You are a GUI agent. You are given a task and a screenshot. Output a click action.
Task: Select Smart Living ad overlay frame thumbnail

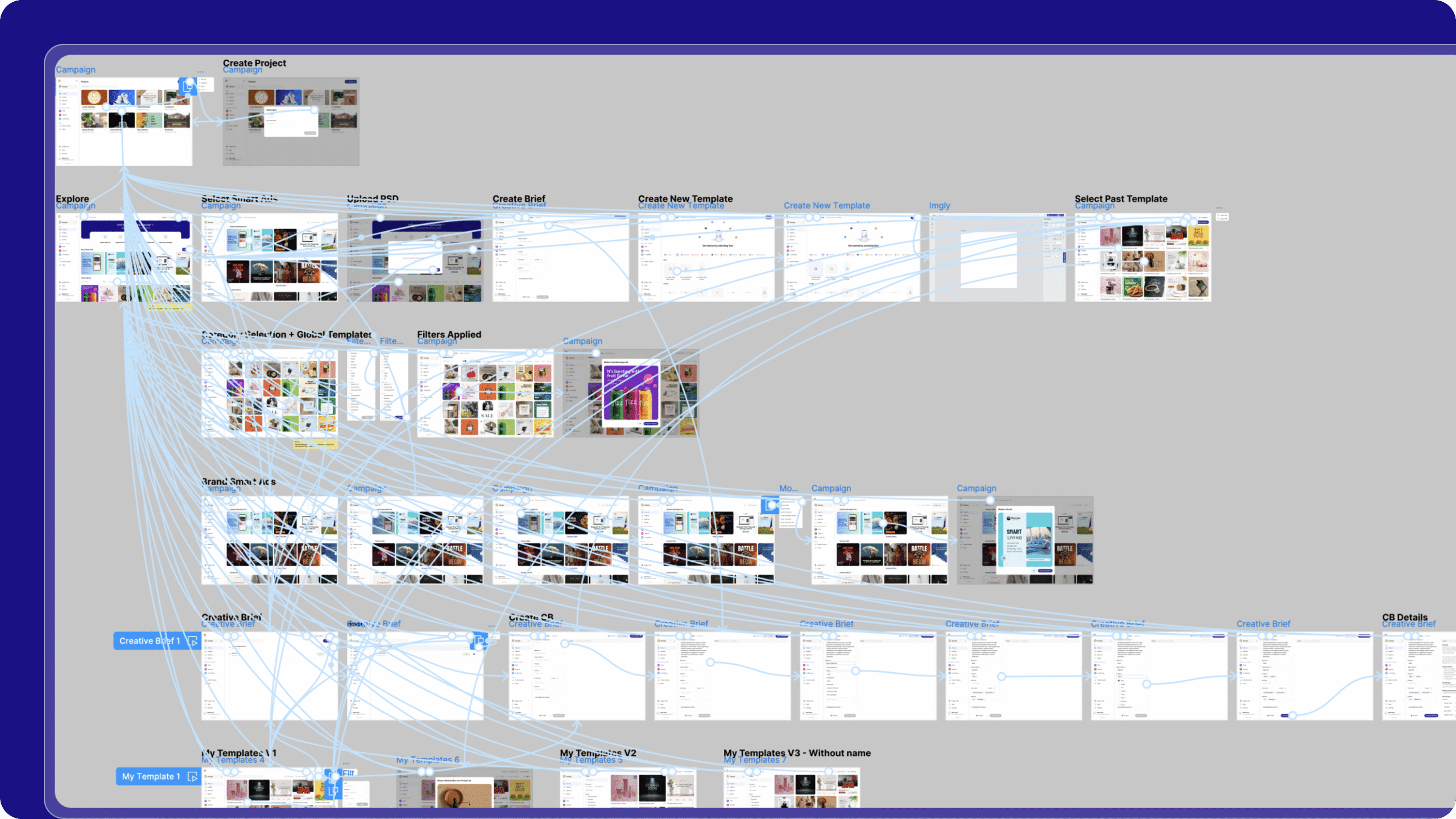click(x=1025, y=540)
